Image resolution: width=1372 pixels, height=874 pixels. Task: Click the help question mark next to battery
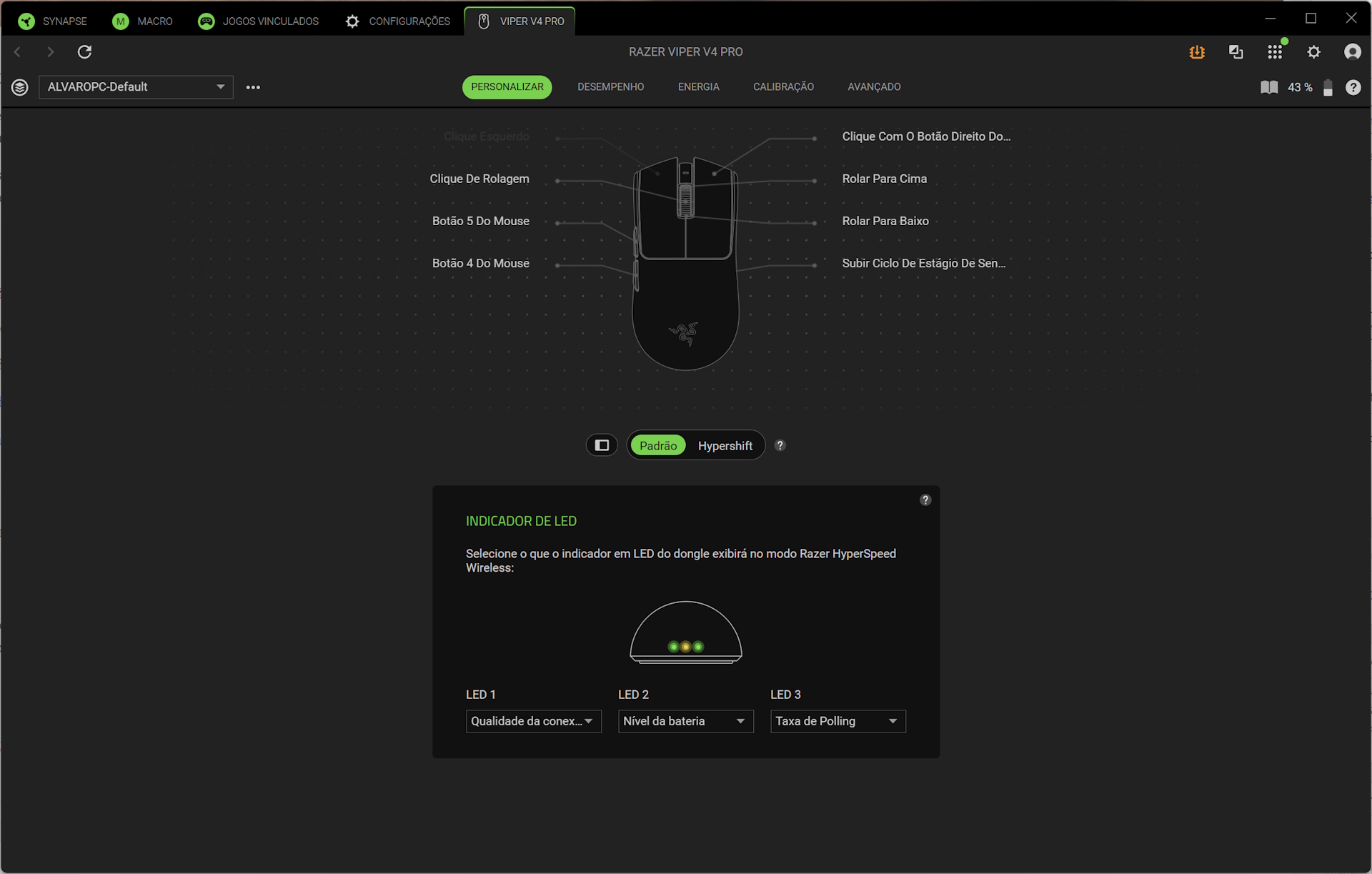pyautogui.click(x=1353, y=87)
